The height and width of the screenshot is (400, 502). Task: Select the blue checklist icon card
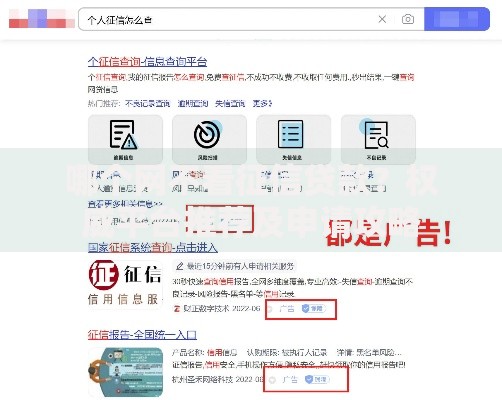[293, 139]
